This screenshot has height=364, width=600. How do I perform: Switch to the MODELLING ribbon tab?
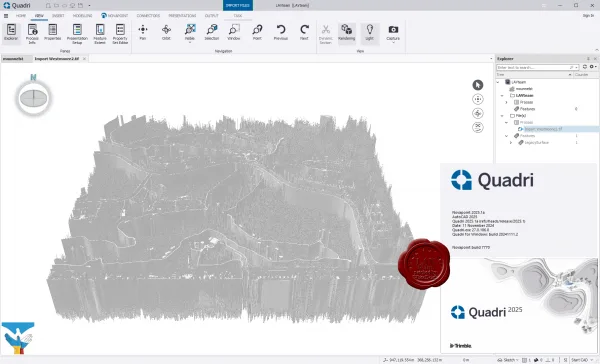coord(82,16)
